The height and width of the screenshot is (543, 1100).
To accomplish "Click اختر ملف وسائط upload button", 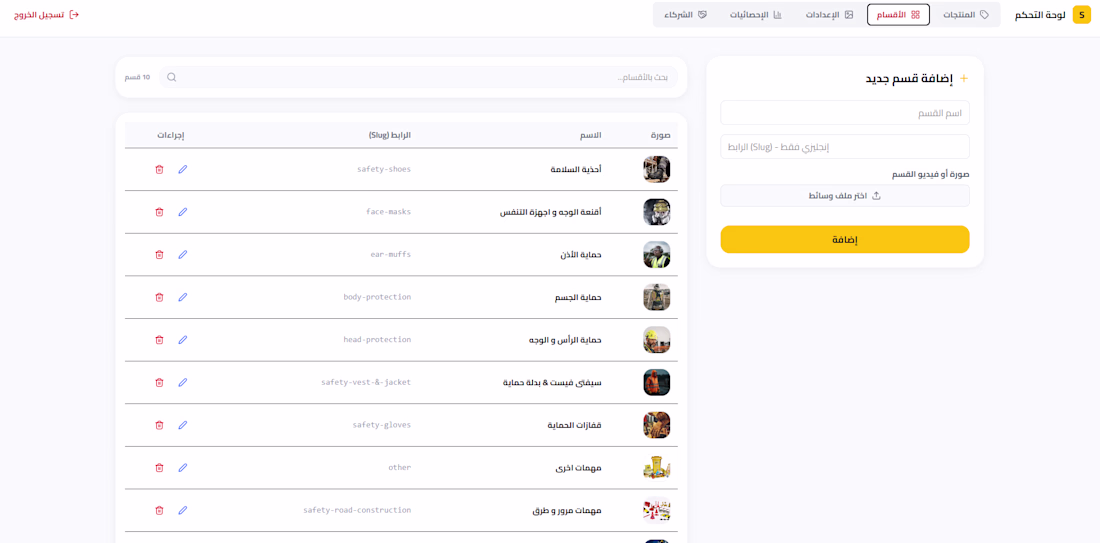I will 845,196.
